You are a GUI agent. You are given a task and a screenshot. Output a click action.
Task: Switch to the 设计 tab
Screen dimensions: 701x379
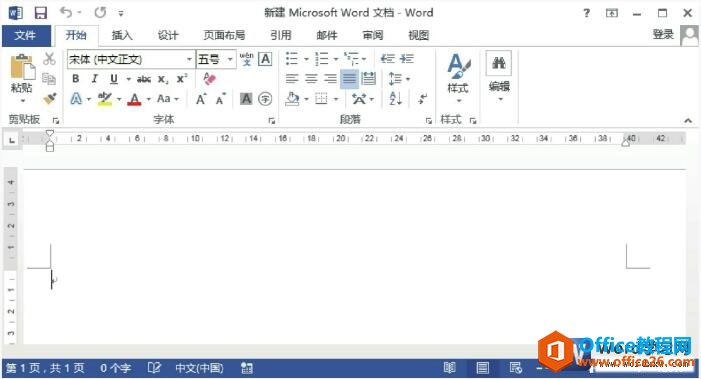pos(168,35)
